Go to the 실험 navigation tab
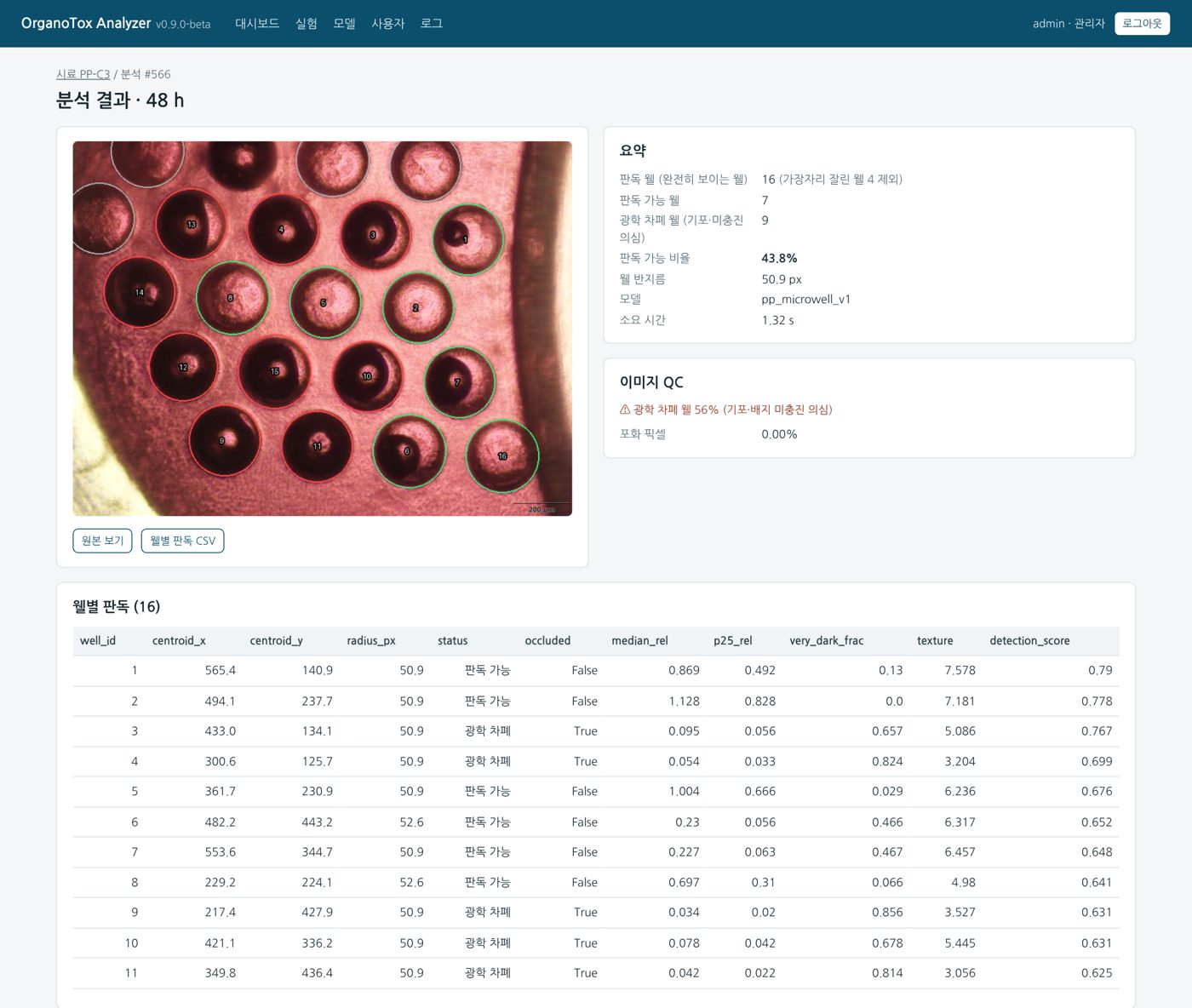 pos(307,24)
